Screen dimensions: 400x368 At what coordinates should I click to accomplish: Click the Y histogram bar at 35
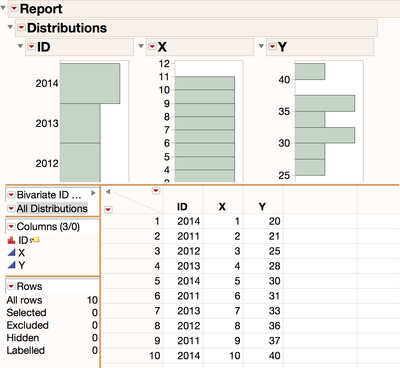tap(325, 103)
